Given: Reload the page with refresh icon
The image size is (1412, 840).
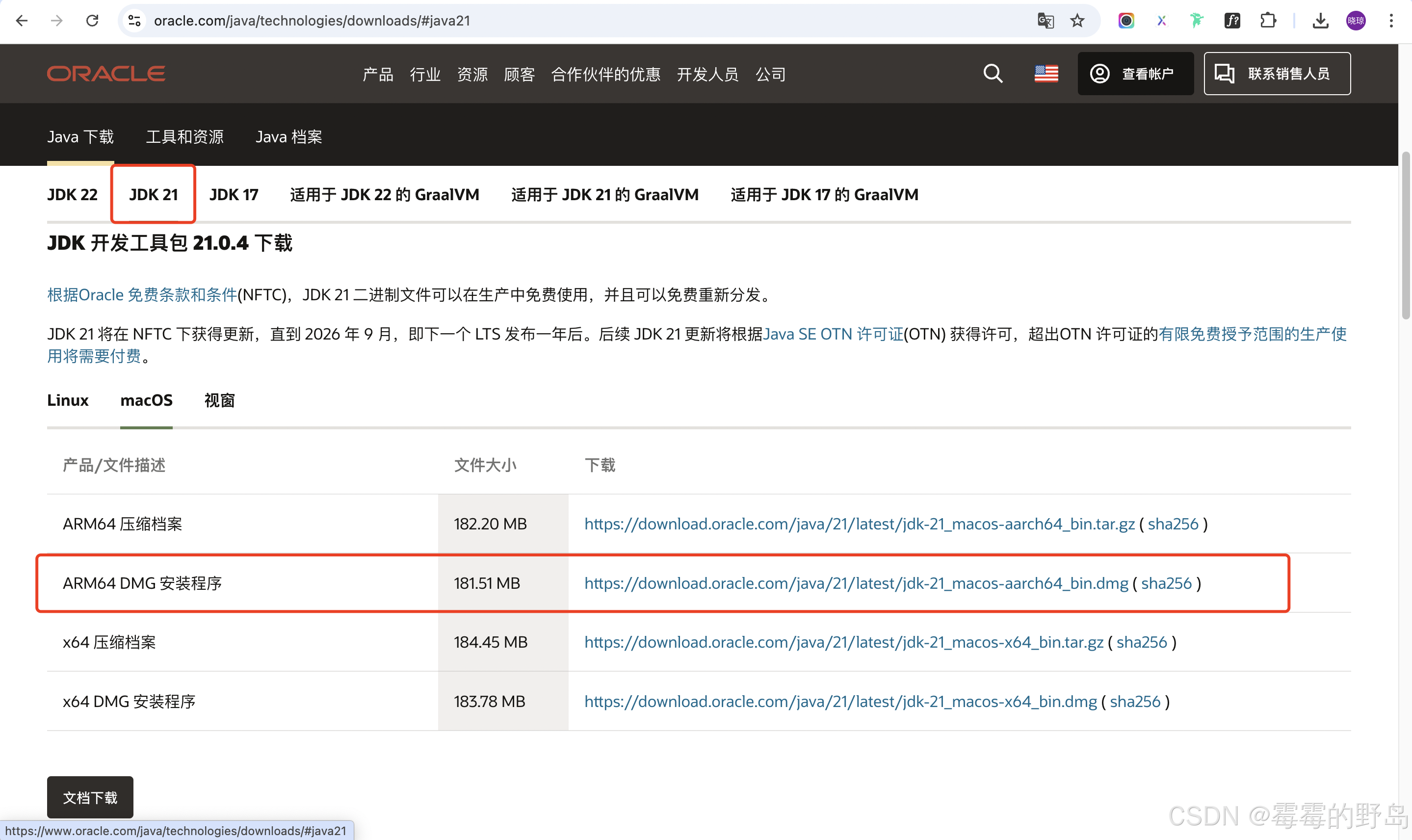Looking at the screenshot, I should (92, 21).
